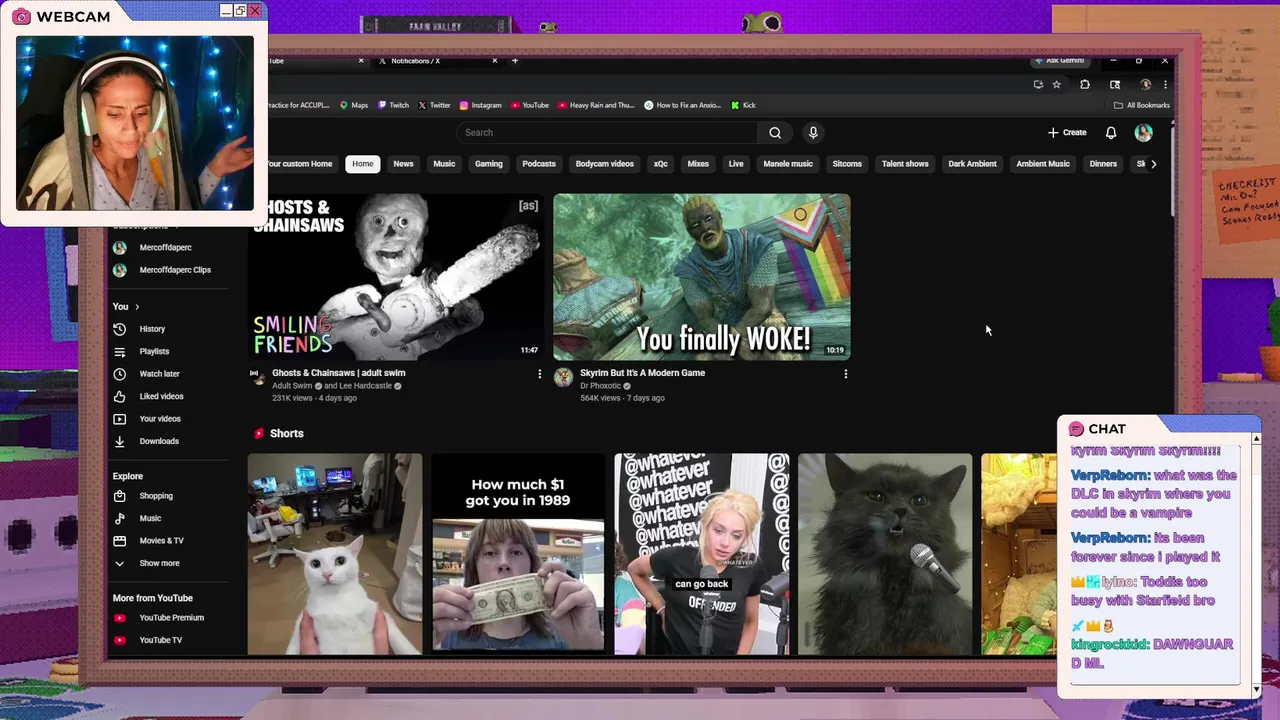Select Your custom Home chip
Screen dimensions: 1280x720
pyautogui.click(x=299, y=164)
